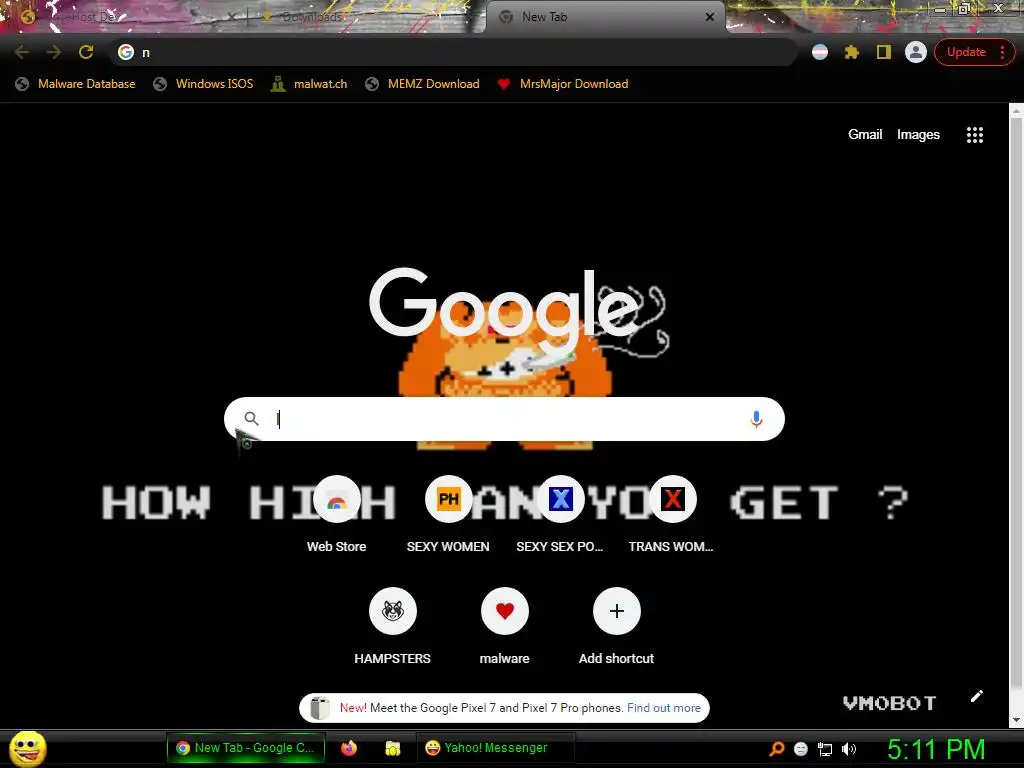Screen dimensions: 1024x768
Task: Click the red Update button
Action: pos(966,52)
